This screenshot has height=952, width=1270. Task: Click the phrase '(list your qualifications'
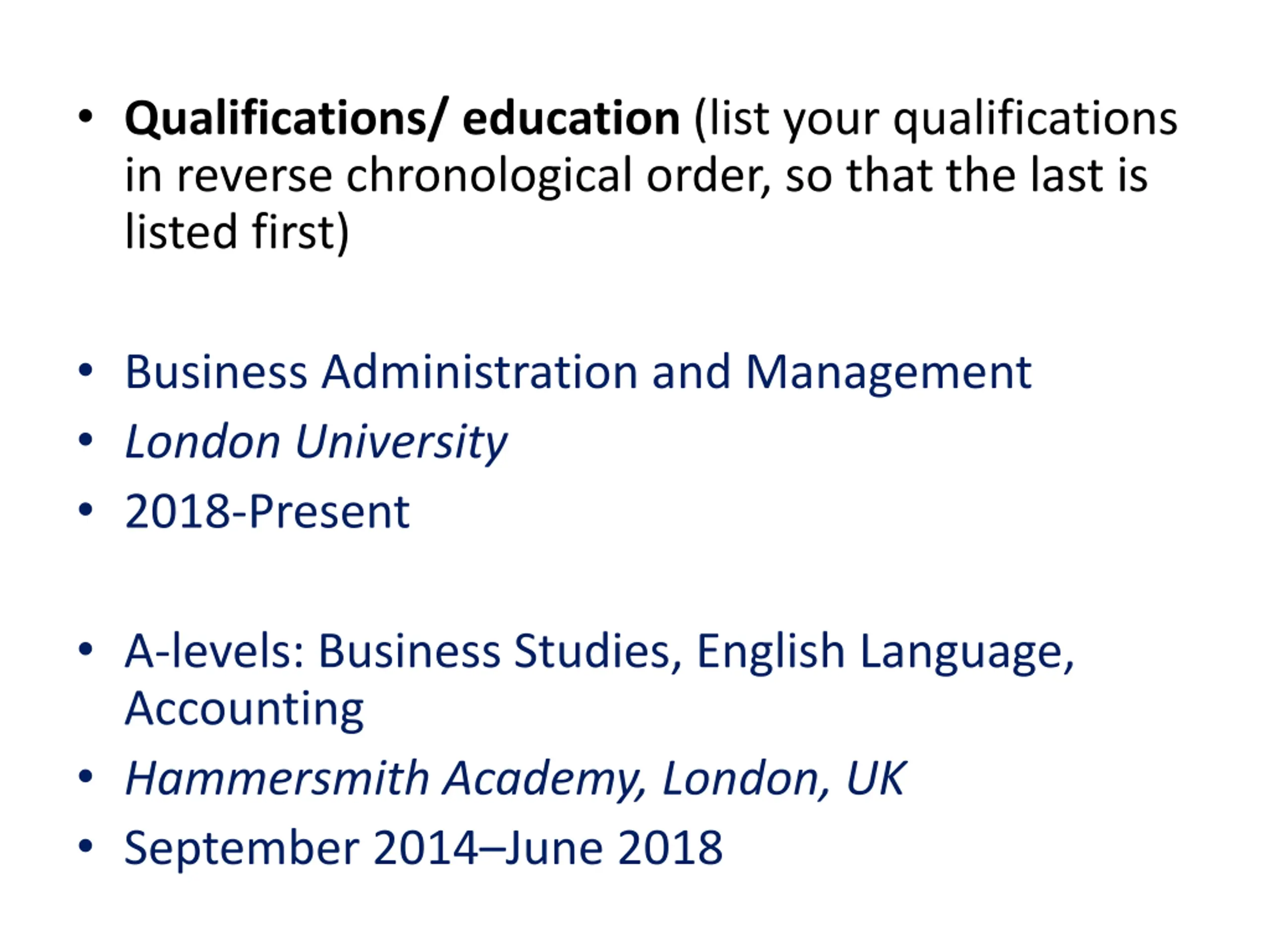pyautogui.click(x=936, y=119)
